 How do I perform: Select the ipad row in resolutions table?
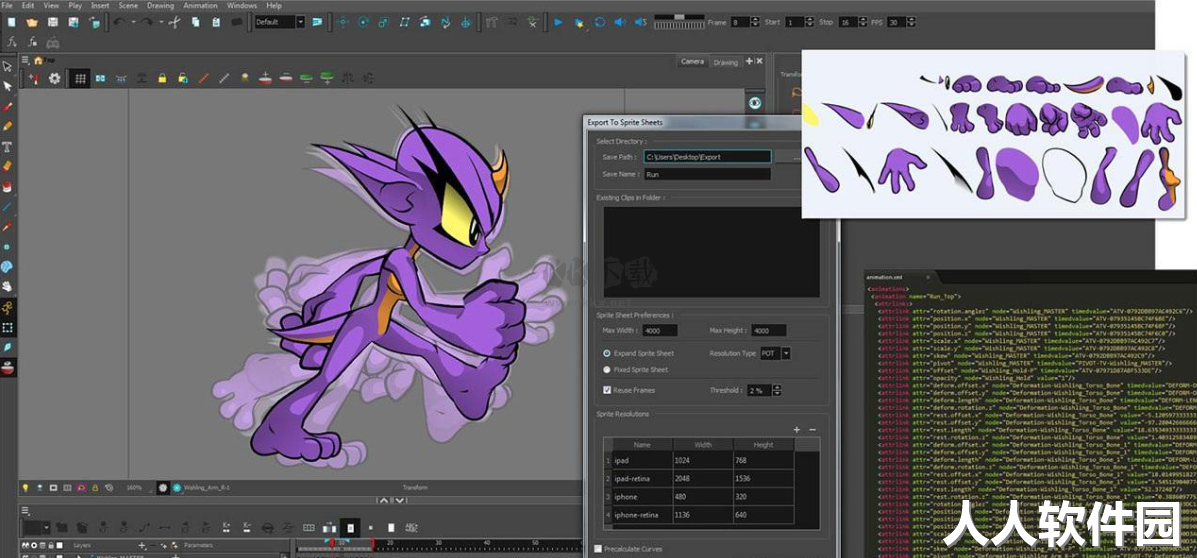click(699, 460)
